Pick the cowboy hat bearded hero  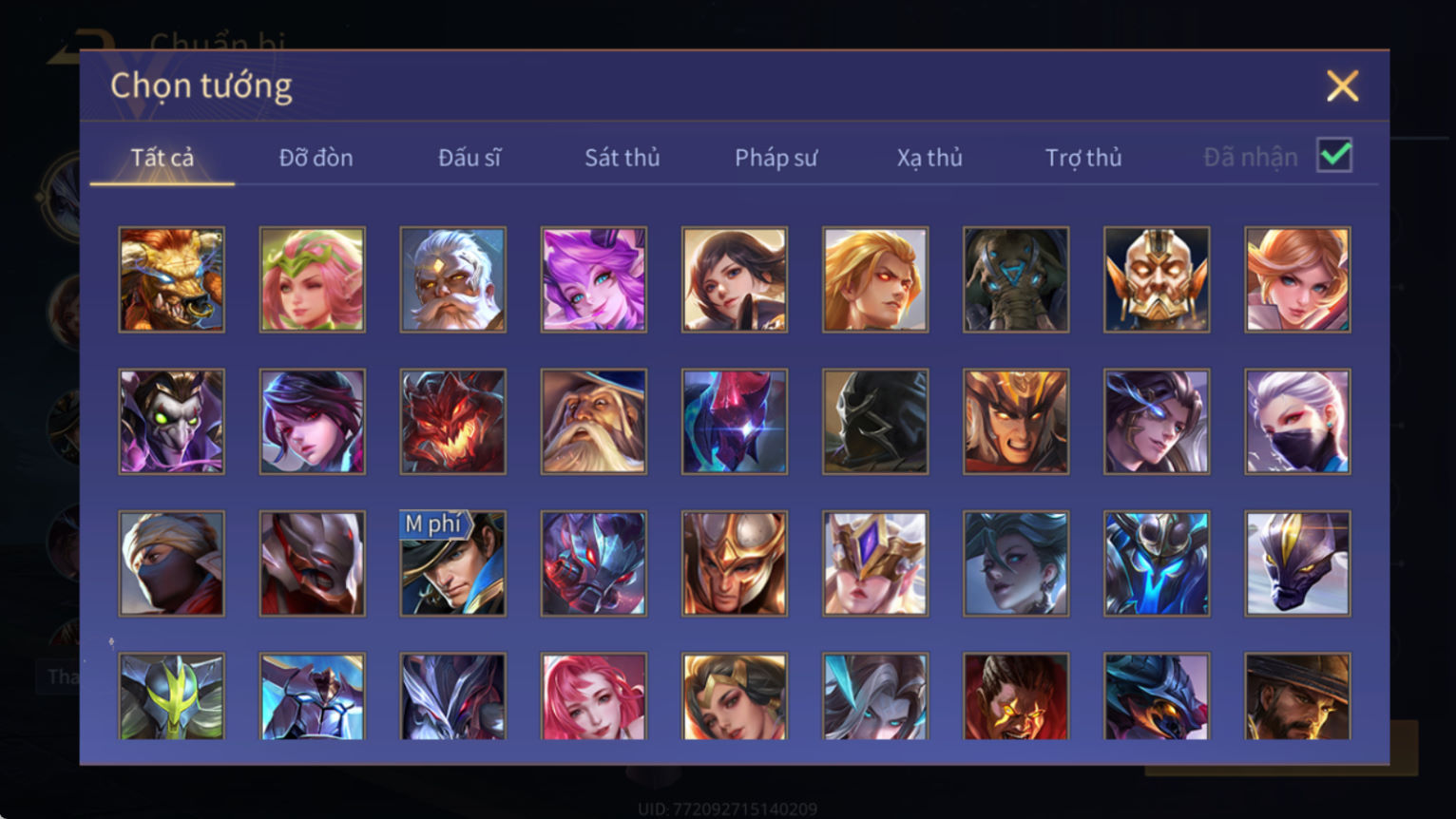tap(1297, 696)
